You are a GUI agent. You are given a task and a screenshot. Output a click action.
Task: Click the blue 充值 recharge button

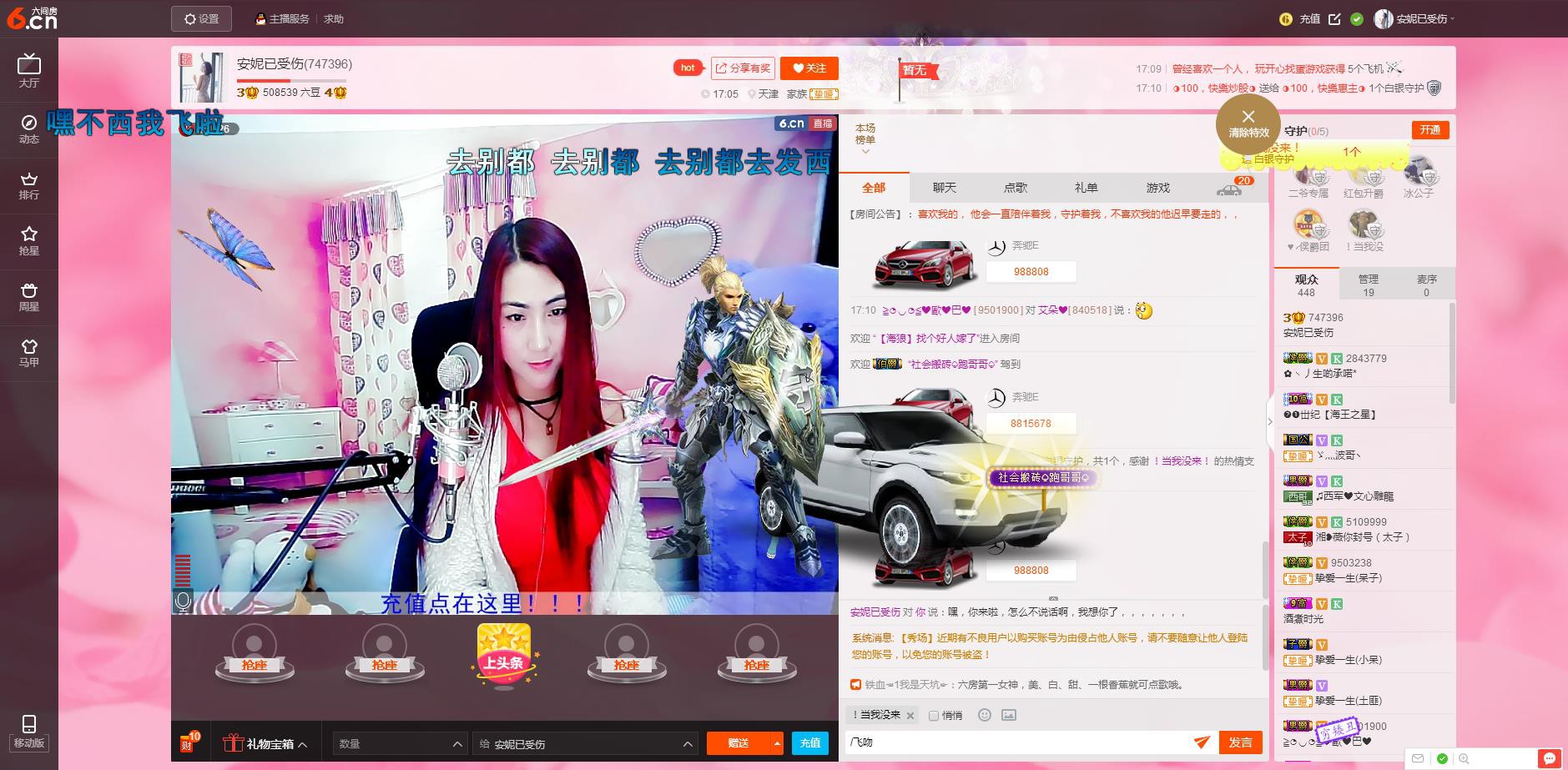[809, 742]
